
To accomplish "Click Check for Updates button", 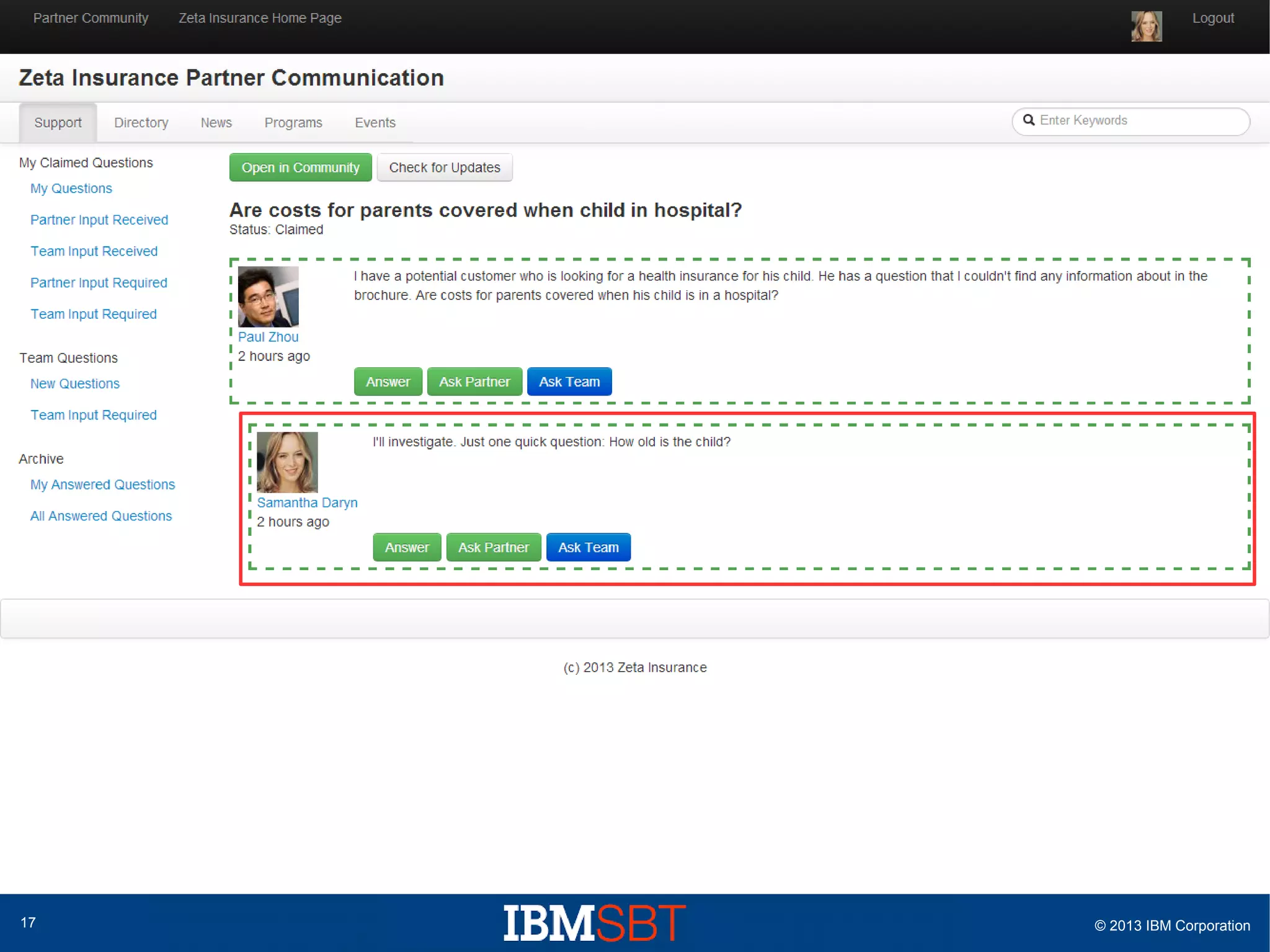I will click(x=445, y=167).
